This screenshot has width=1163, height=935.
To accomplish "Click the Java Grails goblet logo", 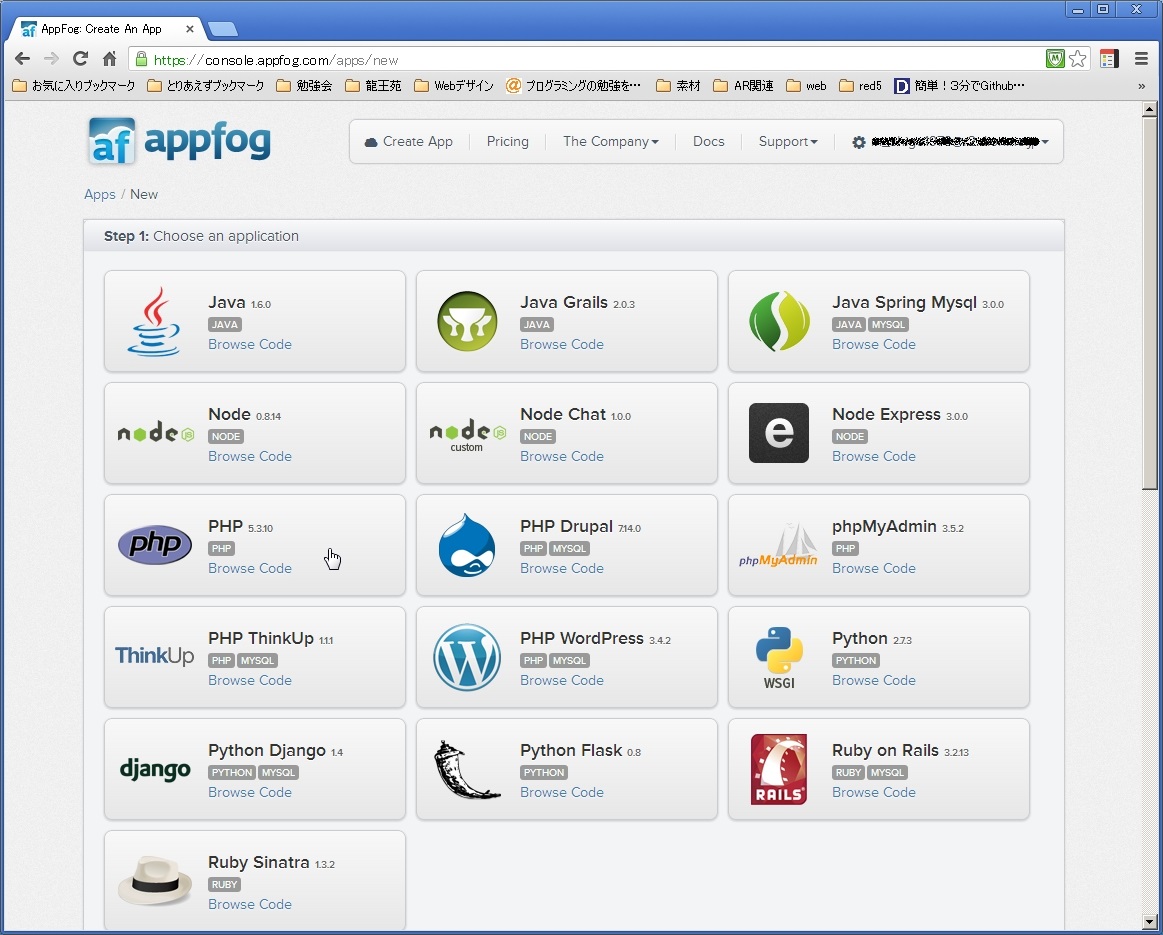I will point(467,321).
